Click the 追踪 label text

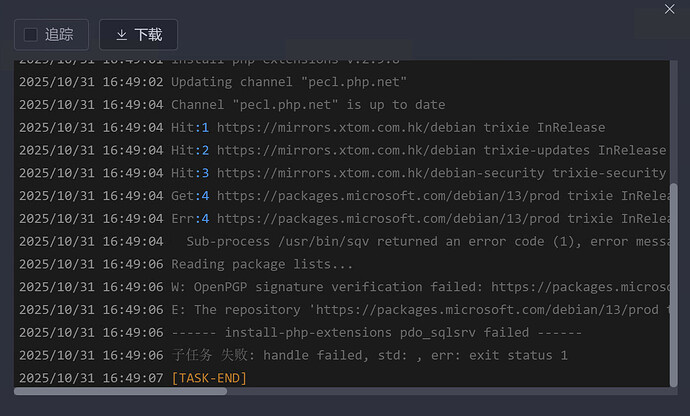(59, 34)
